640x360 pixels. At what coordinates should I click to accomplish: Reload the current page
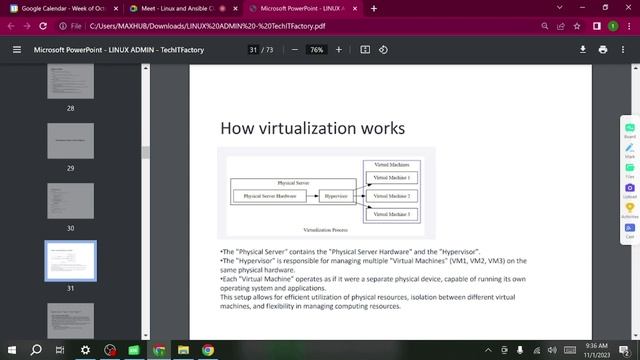(43, 26)
